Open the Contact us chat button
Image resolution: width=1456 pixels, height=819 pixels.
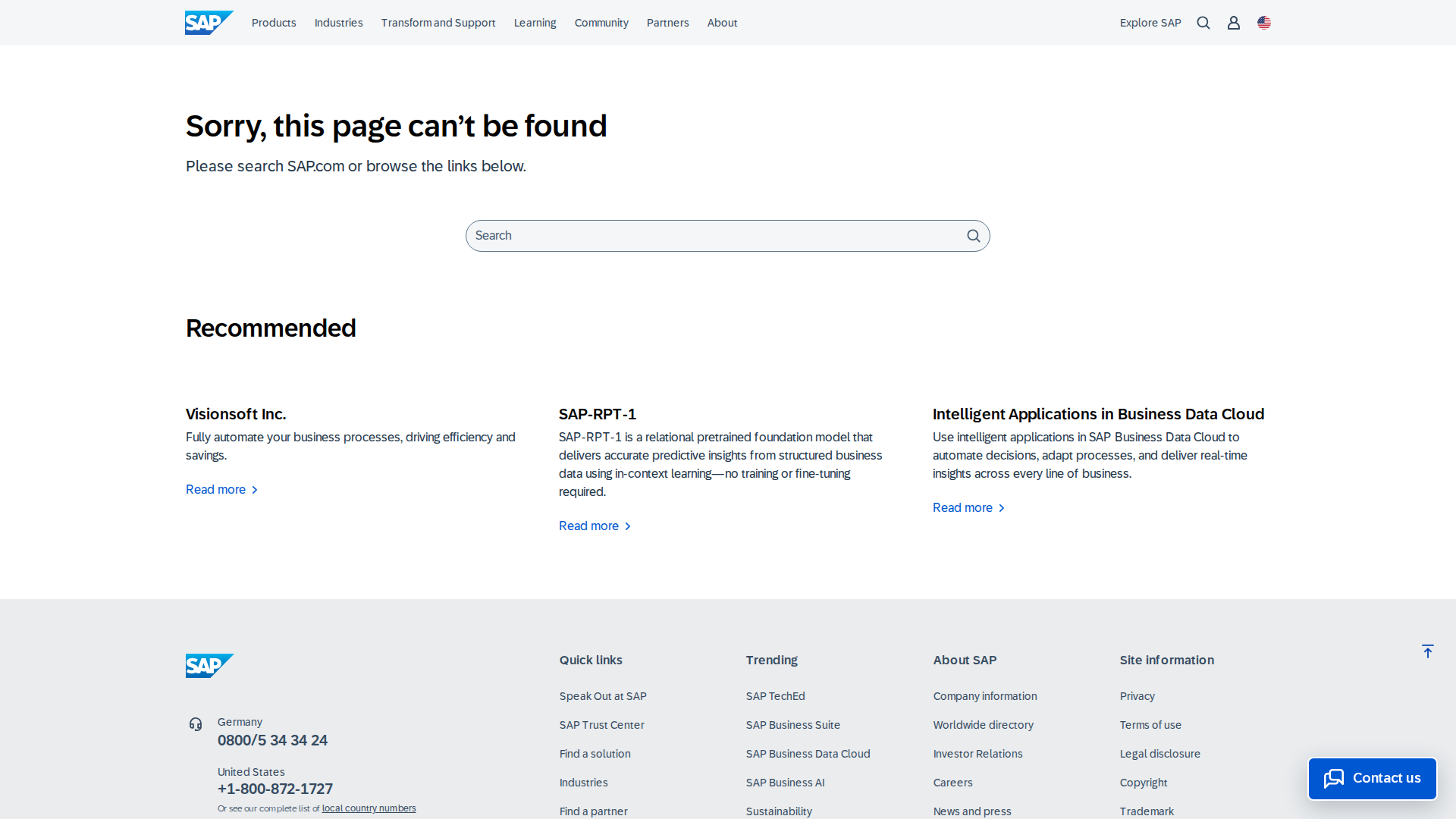coord(1372,778)
